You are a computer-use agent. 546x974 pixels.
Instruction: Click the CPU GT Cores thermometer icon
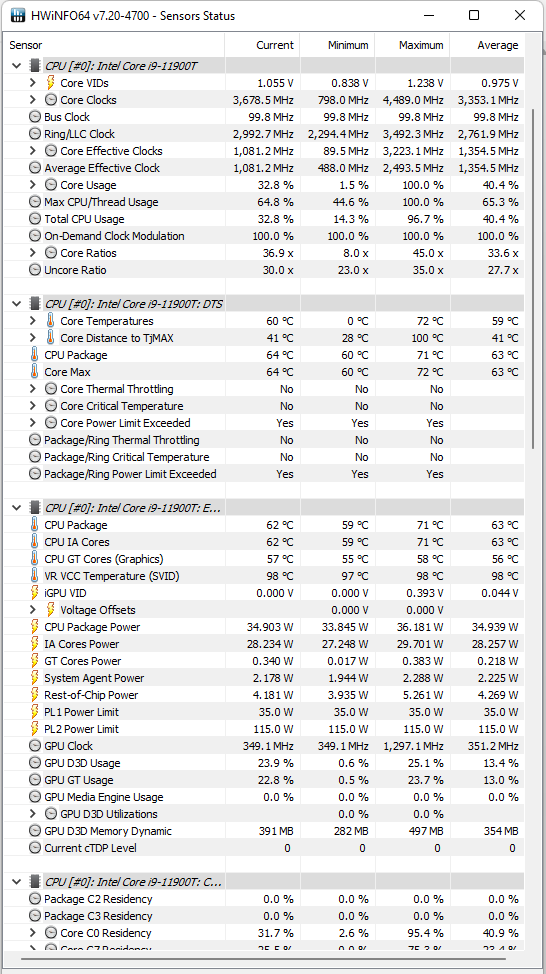pyautogui.click(x=35, y=559)
